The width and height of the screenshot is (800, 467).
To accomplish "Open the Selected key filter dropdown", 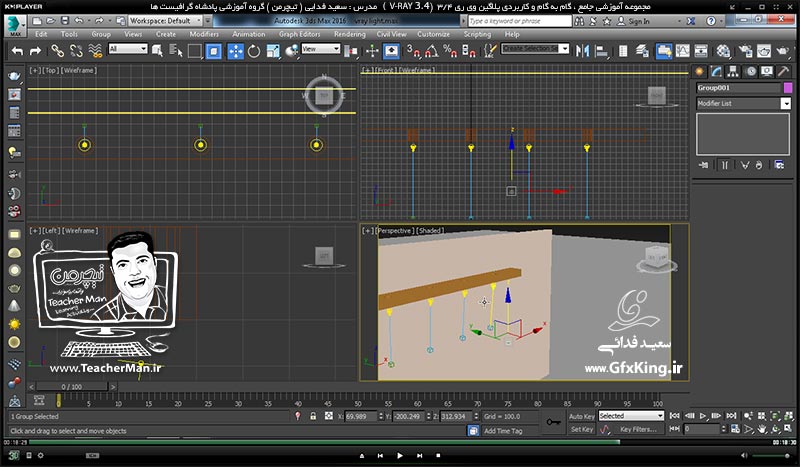I will (631, 416).
